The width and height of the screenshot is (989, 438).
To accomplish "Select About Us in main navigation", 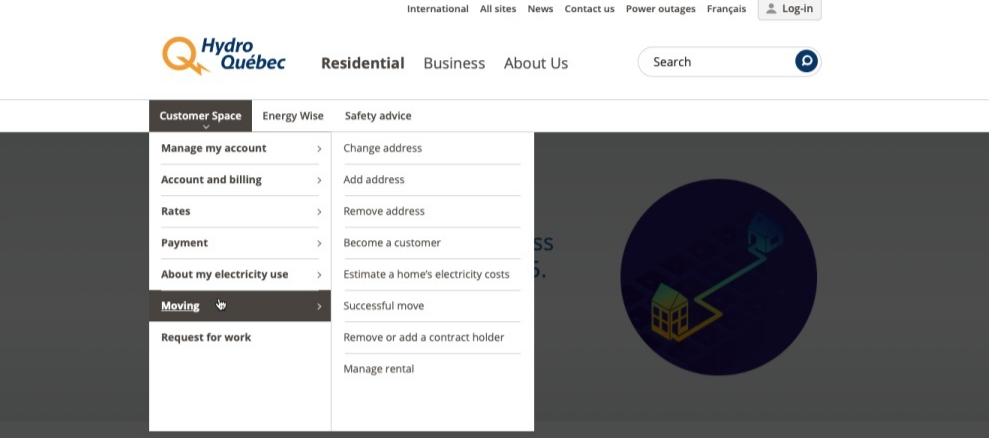I will 536,63.
